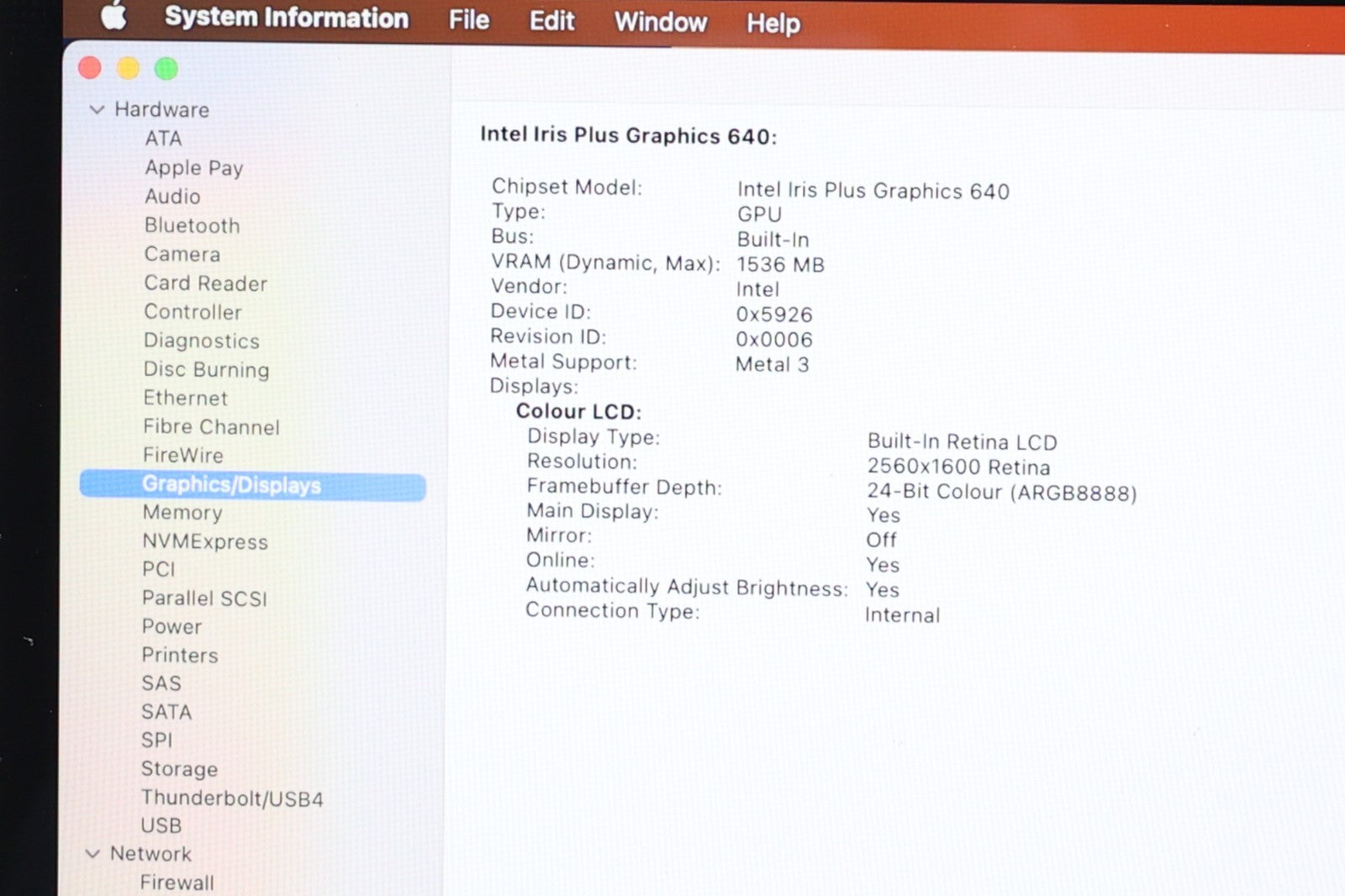The width and height of the screenshot is (1345, 896).
Task: Show Power information
Action: coord(171,627)
